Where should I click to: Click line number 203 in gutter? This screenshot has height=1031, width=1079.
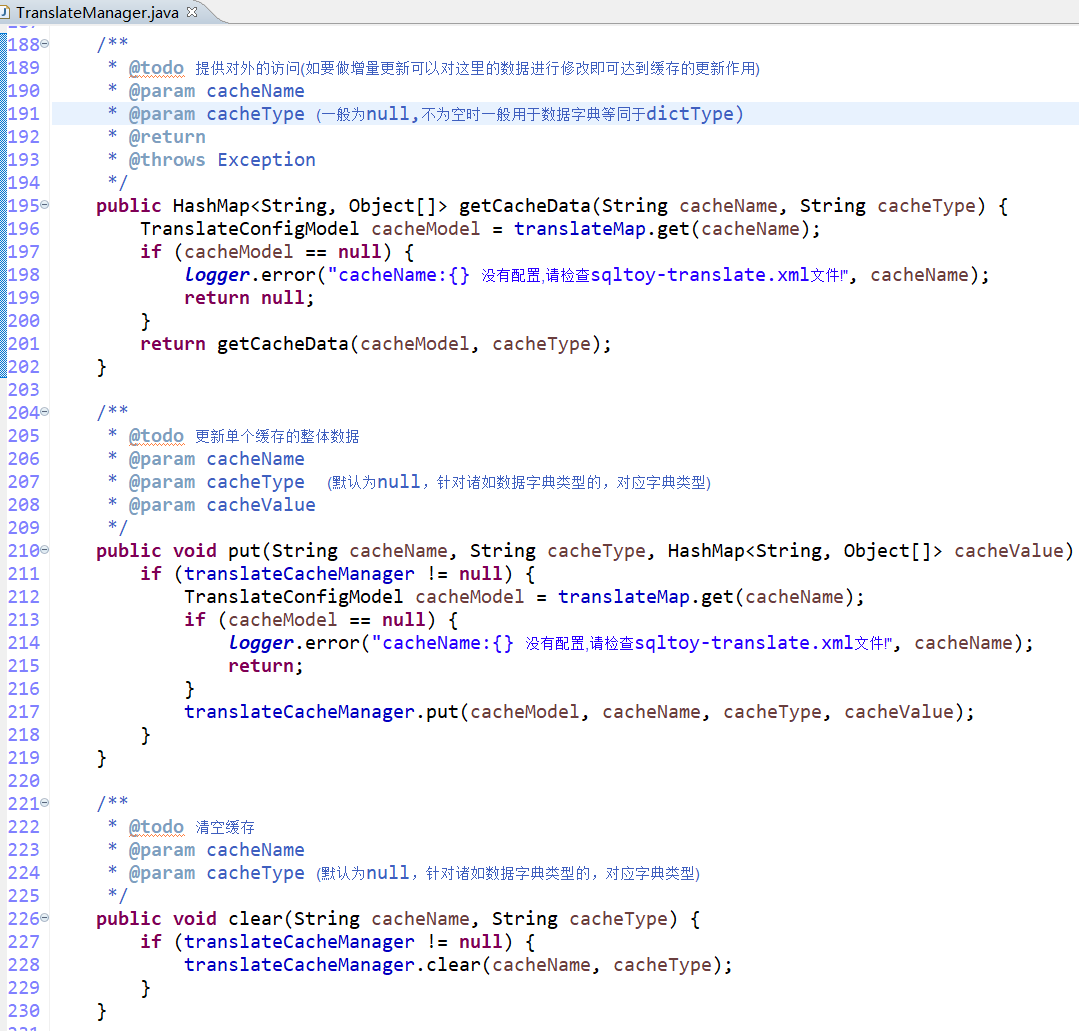tap(23, 390)
